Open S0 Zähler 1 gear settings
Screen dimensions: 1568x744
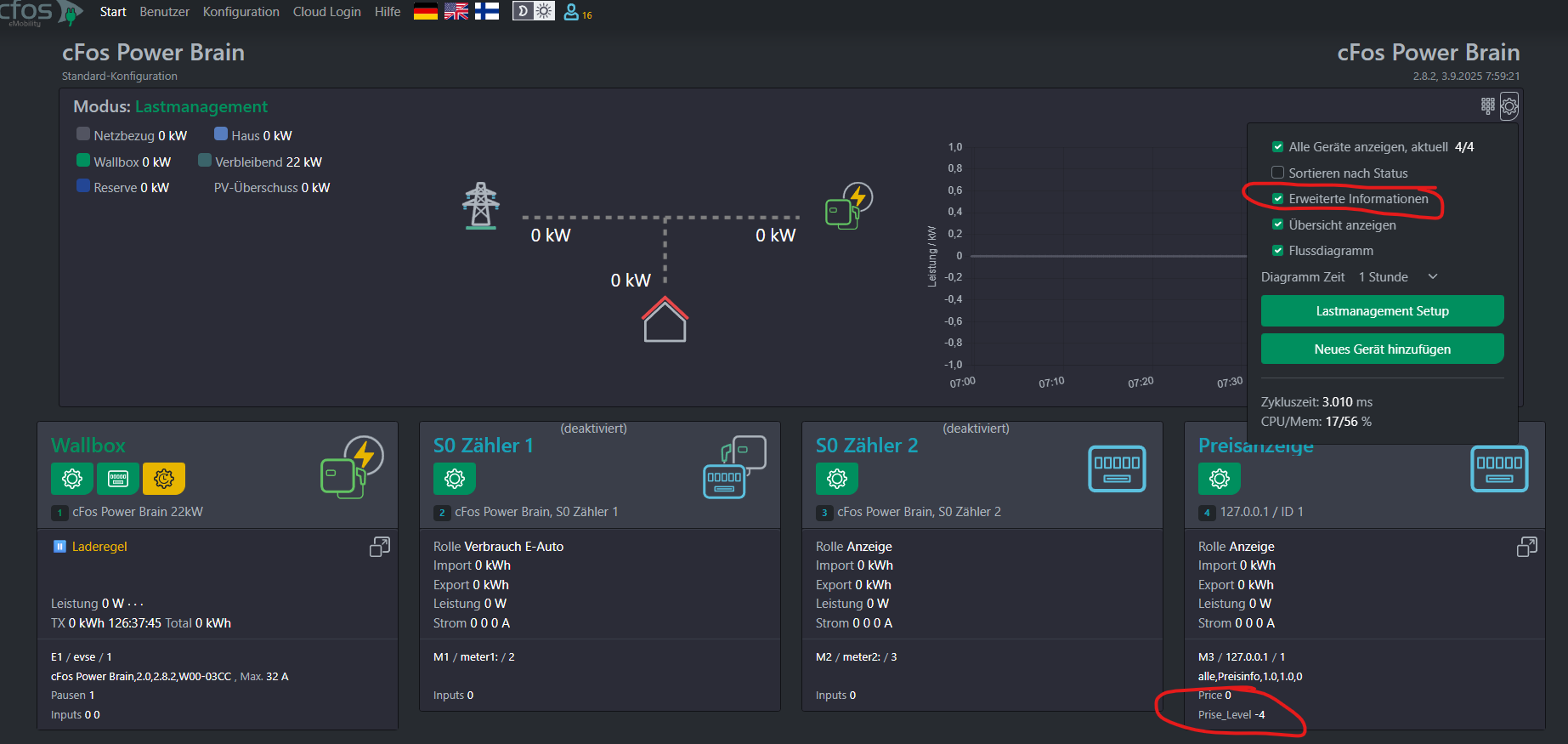[455, 479]
